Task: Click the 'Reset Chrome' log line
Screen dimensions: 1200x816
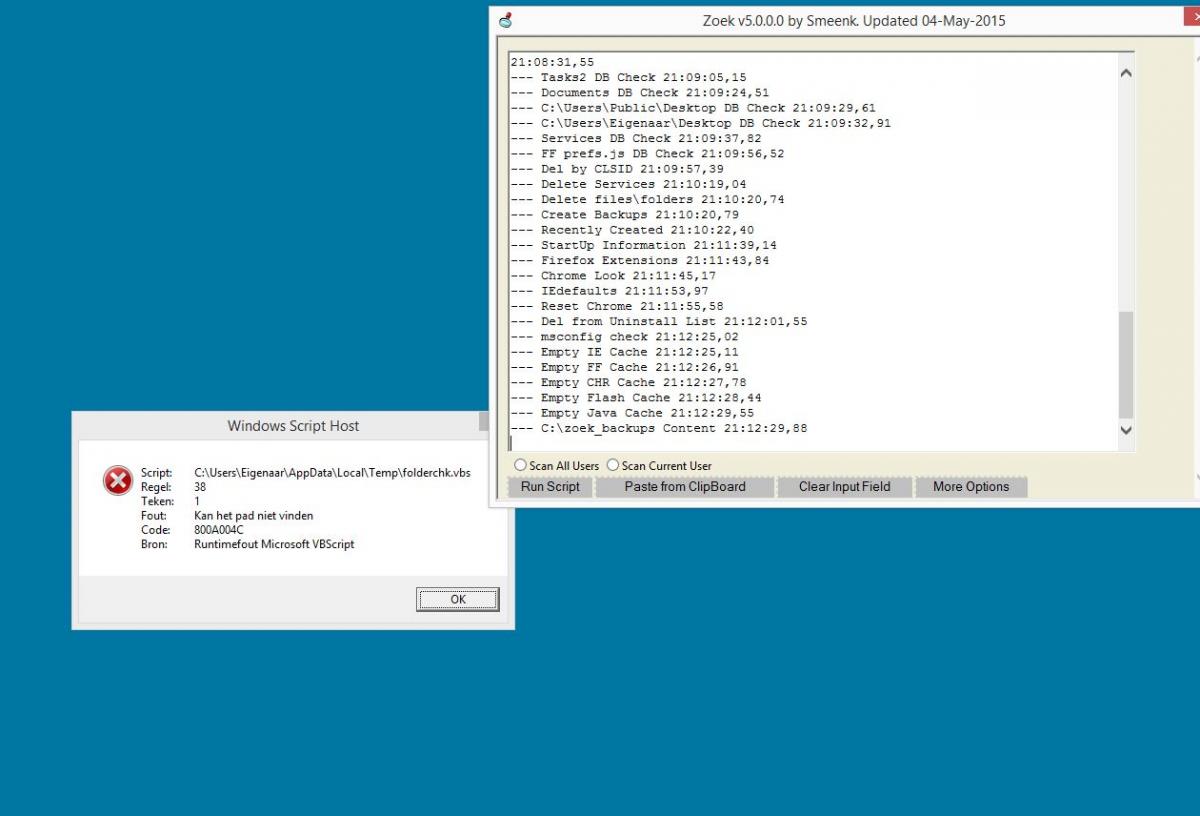Action: [617, 306]
